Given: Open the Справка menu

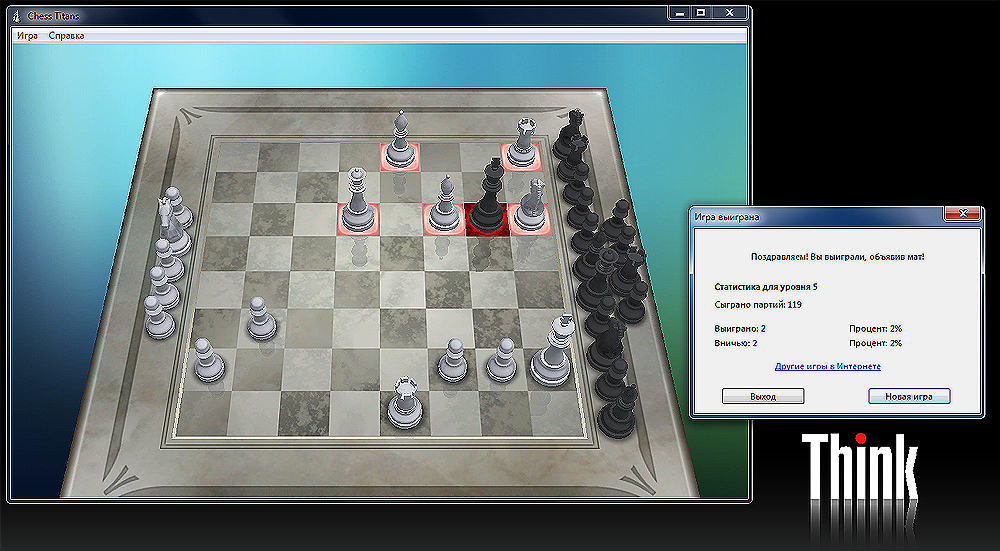Looking at the screenshot, I should [x=66, y=36].
